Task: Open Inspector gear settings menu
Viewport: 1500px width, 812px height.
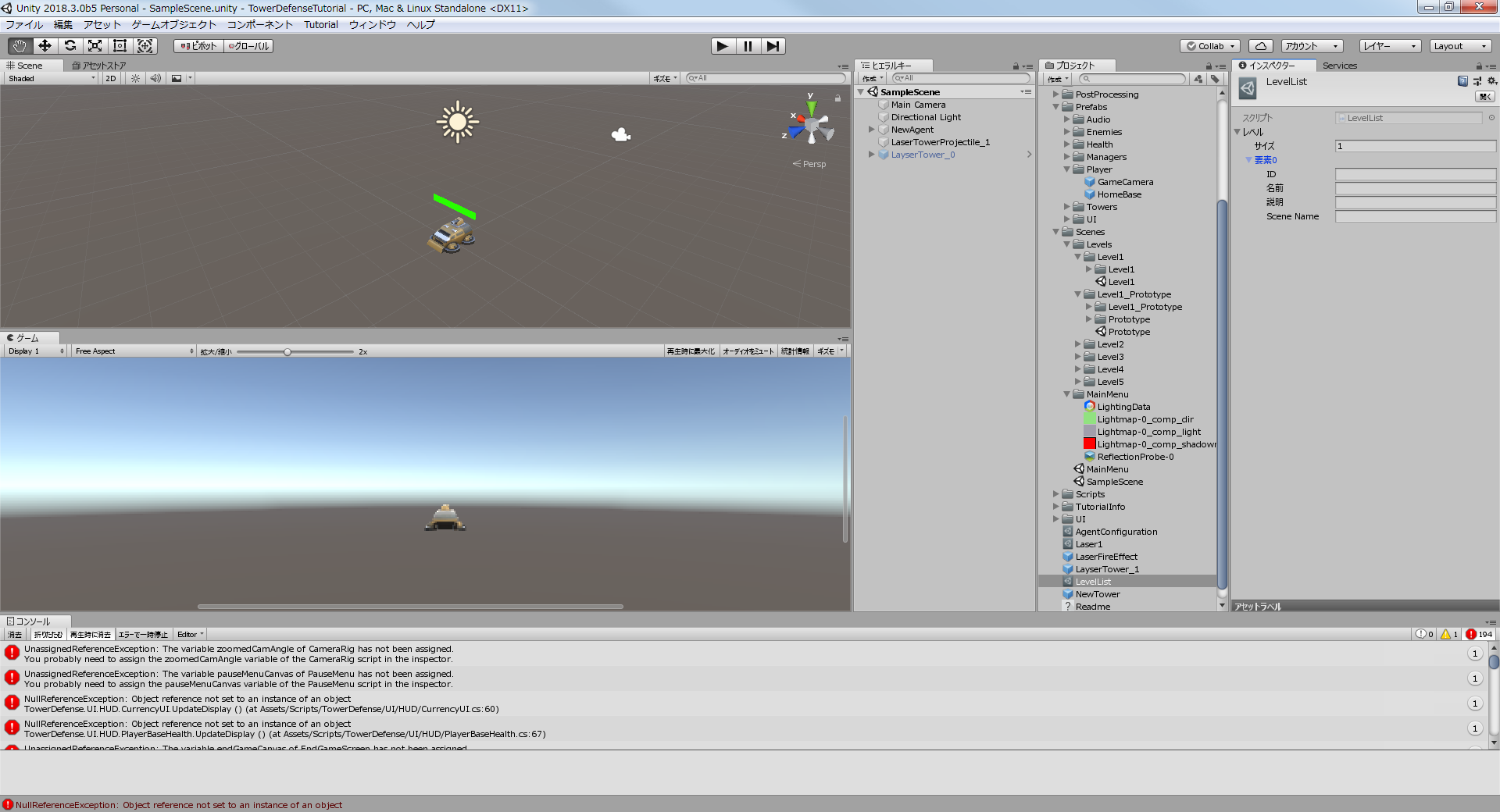Action: click(x=1491, y=81)
